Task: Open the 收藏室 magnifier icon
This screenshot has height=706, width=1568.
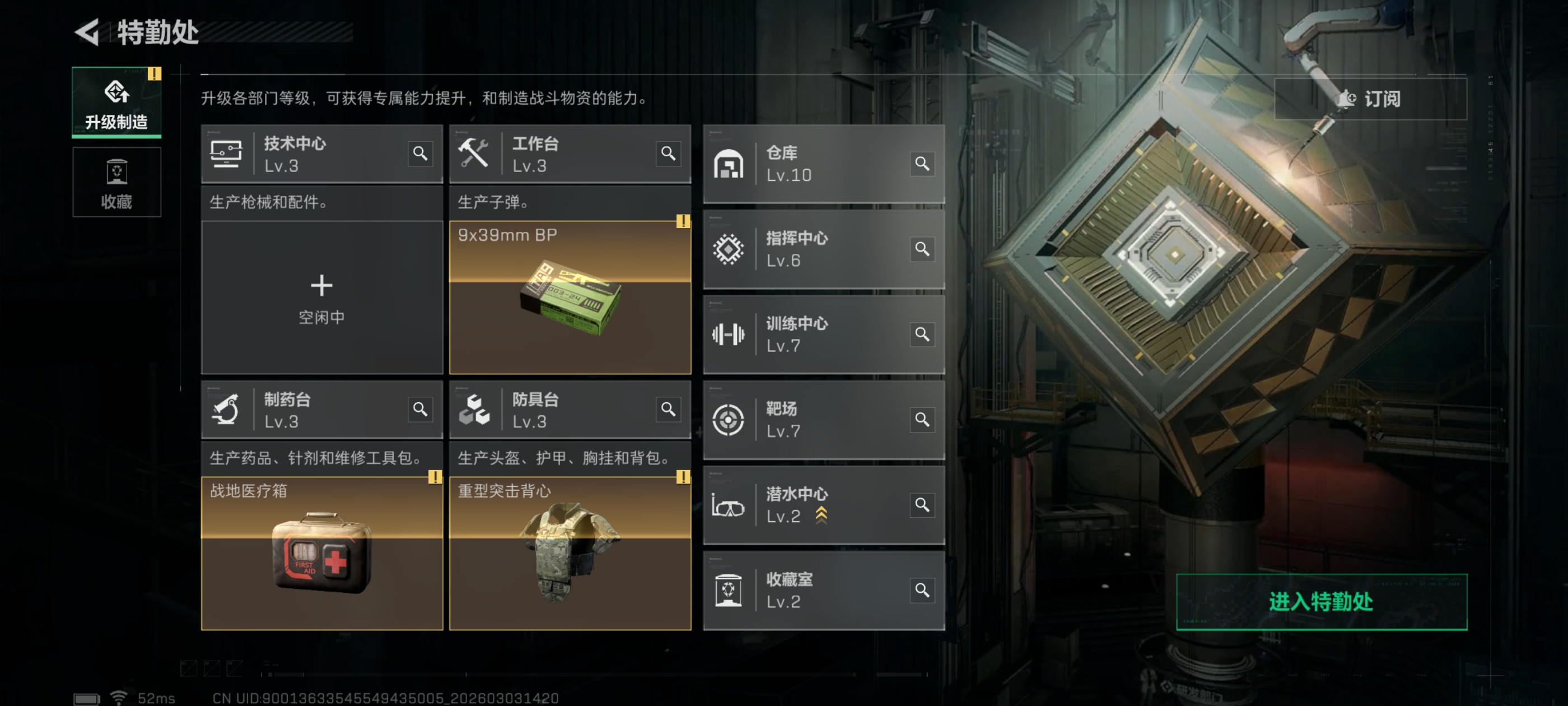Action: 922,590
